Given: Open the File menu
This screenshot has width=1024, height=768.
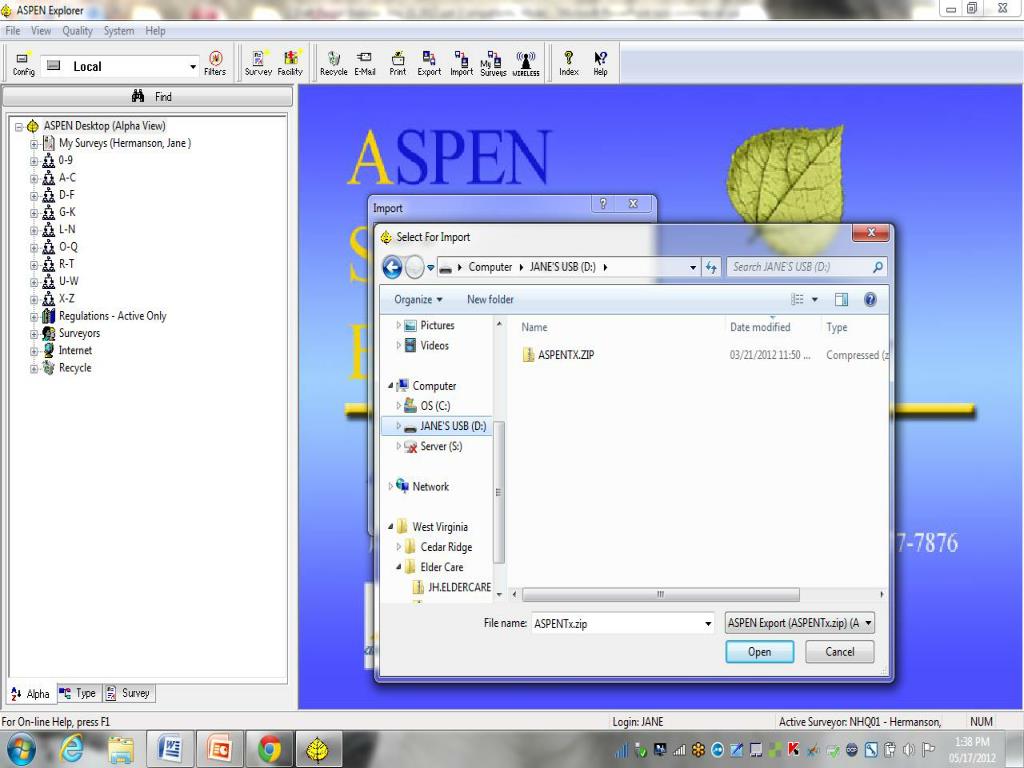Looking at the screenshot, I should [12, 31].
